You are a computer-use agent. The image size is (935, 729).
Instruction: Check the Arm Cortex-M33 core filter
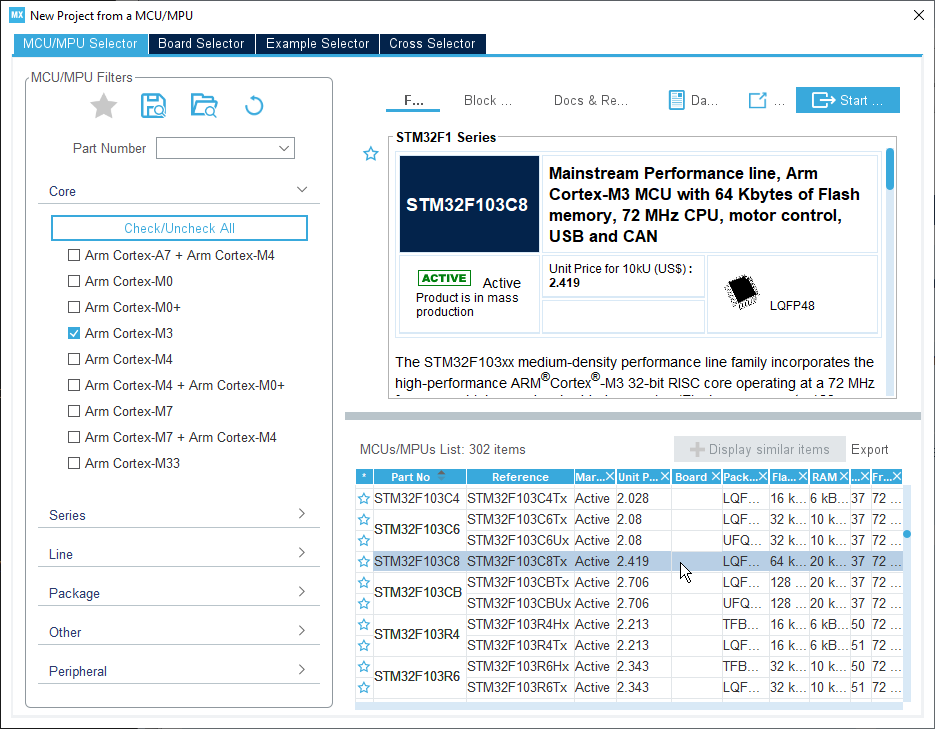click(x=74, y=463)
